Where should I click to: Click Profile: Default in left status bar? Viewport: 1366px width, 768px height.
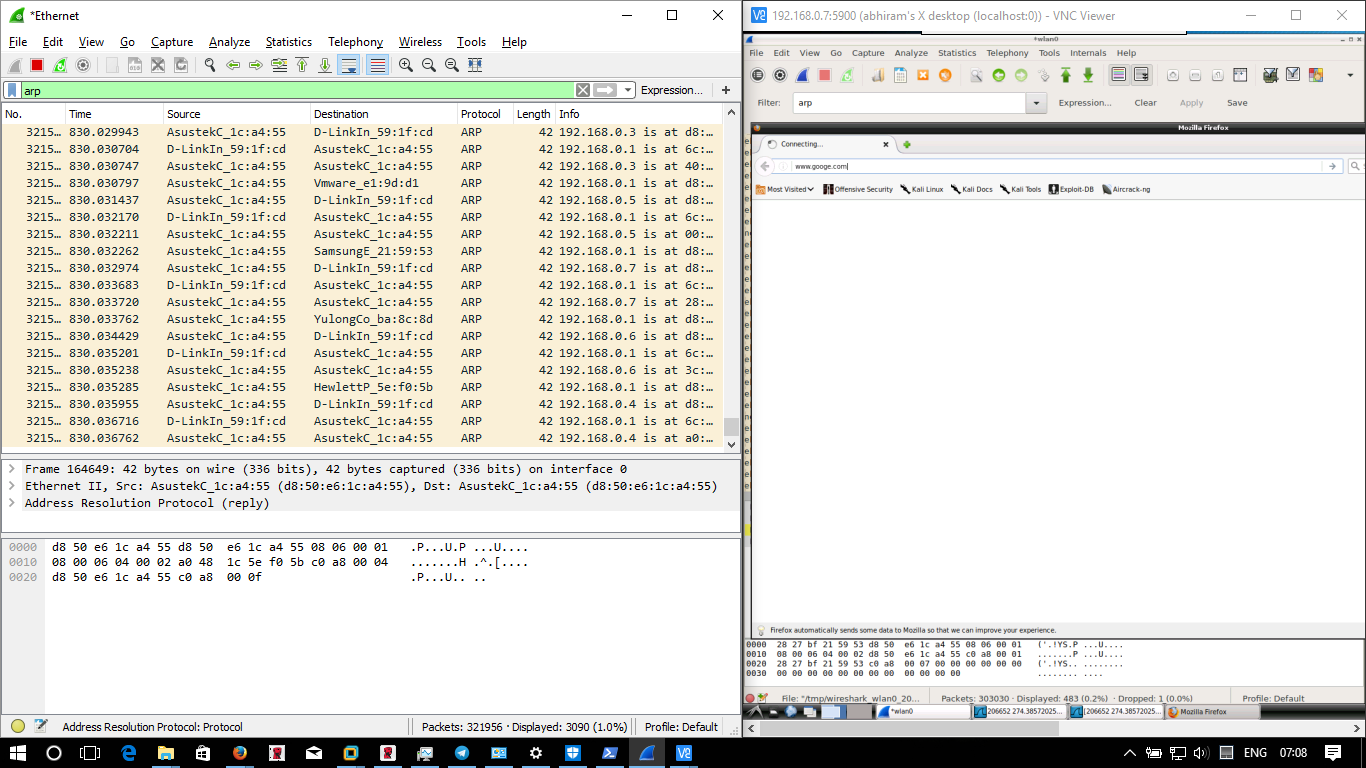pos(681,727)
